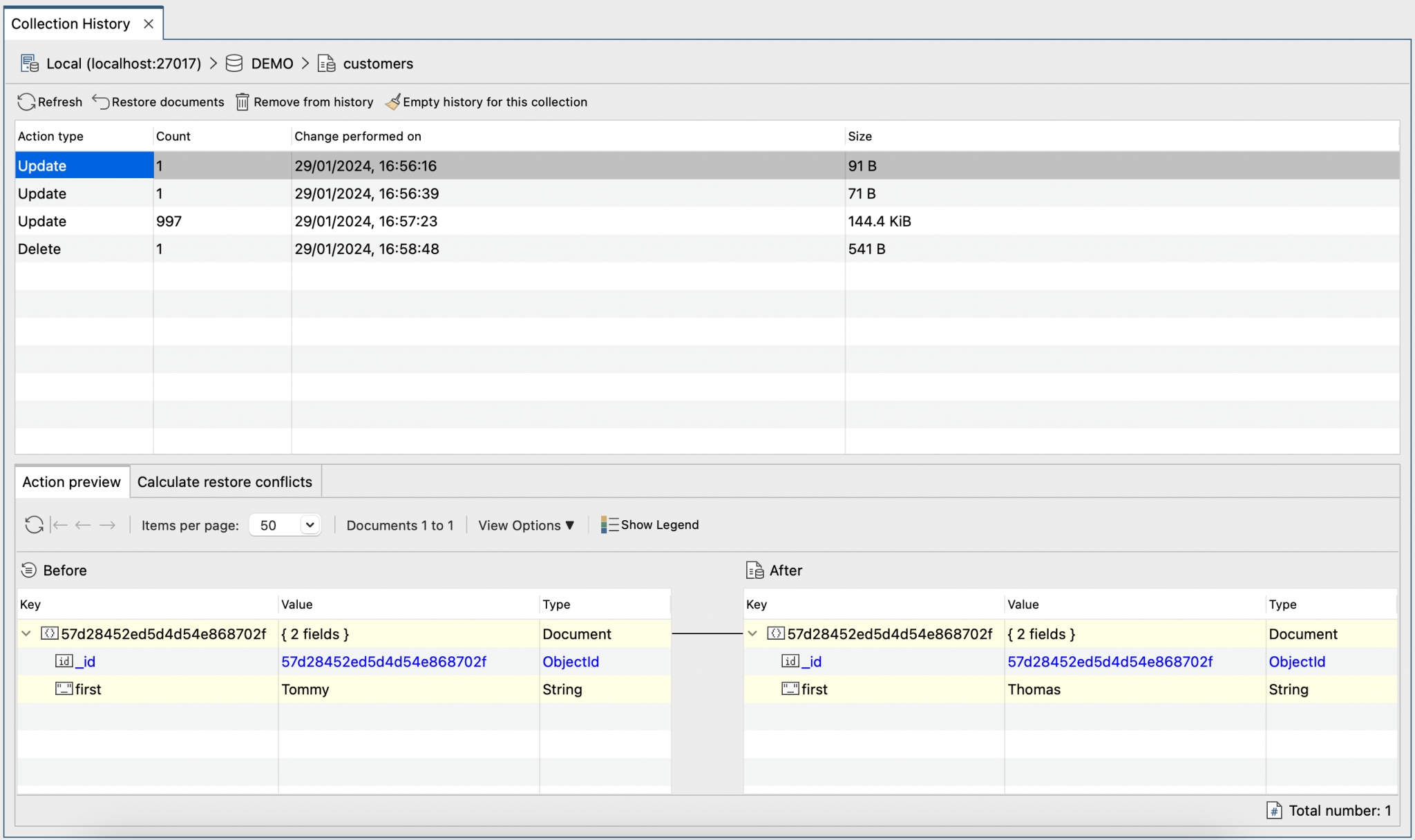Viewport: 1415px width, 840px height.
Task: Switch to the Calculate restore conflicts tab
Action: (x=225, y=481)
